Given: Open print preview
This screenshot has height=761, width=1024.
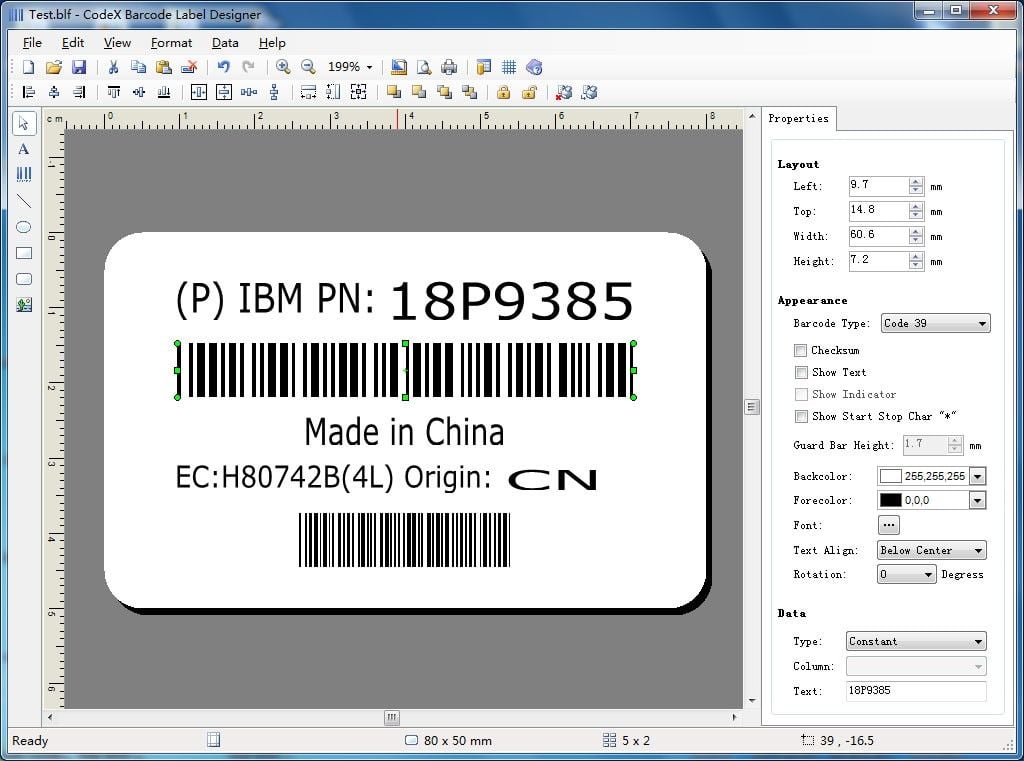Looking at the screenshot, I should point(424,67).
